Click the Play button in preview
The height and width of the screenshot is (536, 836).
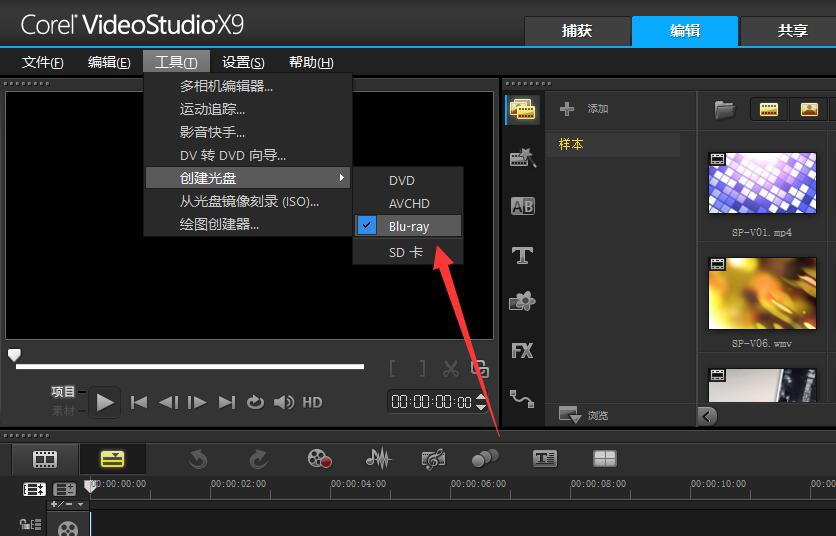point(104,402)
